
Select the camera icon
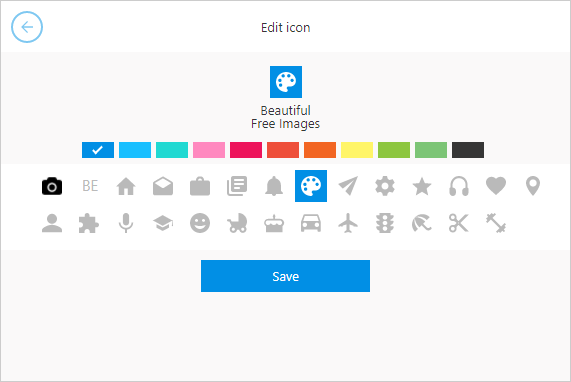point(52,186)
